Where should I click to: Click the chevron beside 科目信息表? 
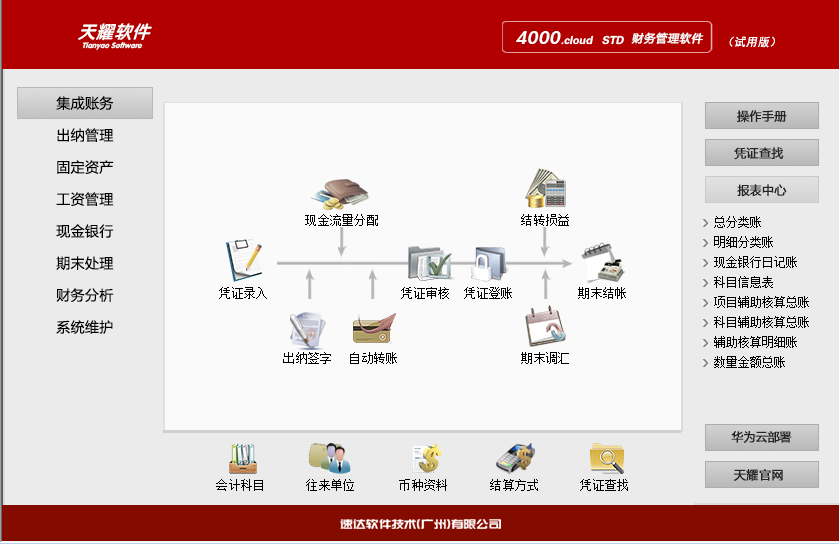(705, 283)
